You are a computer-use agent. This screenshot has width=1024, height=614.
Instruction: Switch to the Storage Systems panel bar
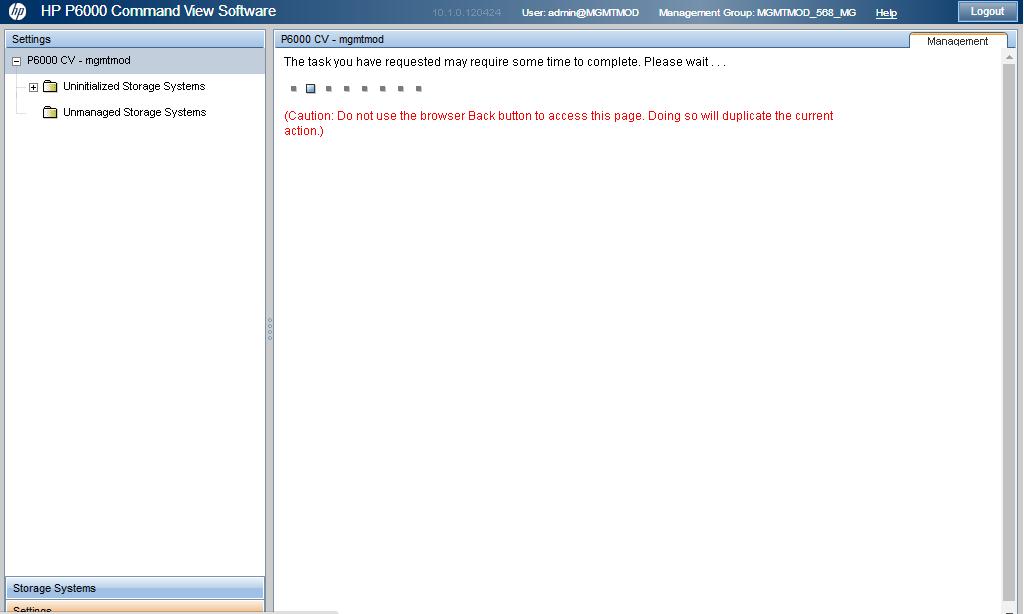(135, 588)
